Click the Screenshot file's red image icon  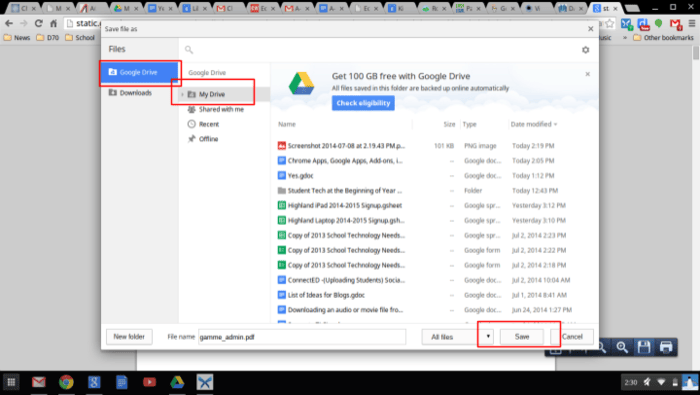[x=282, y=146]
